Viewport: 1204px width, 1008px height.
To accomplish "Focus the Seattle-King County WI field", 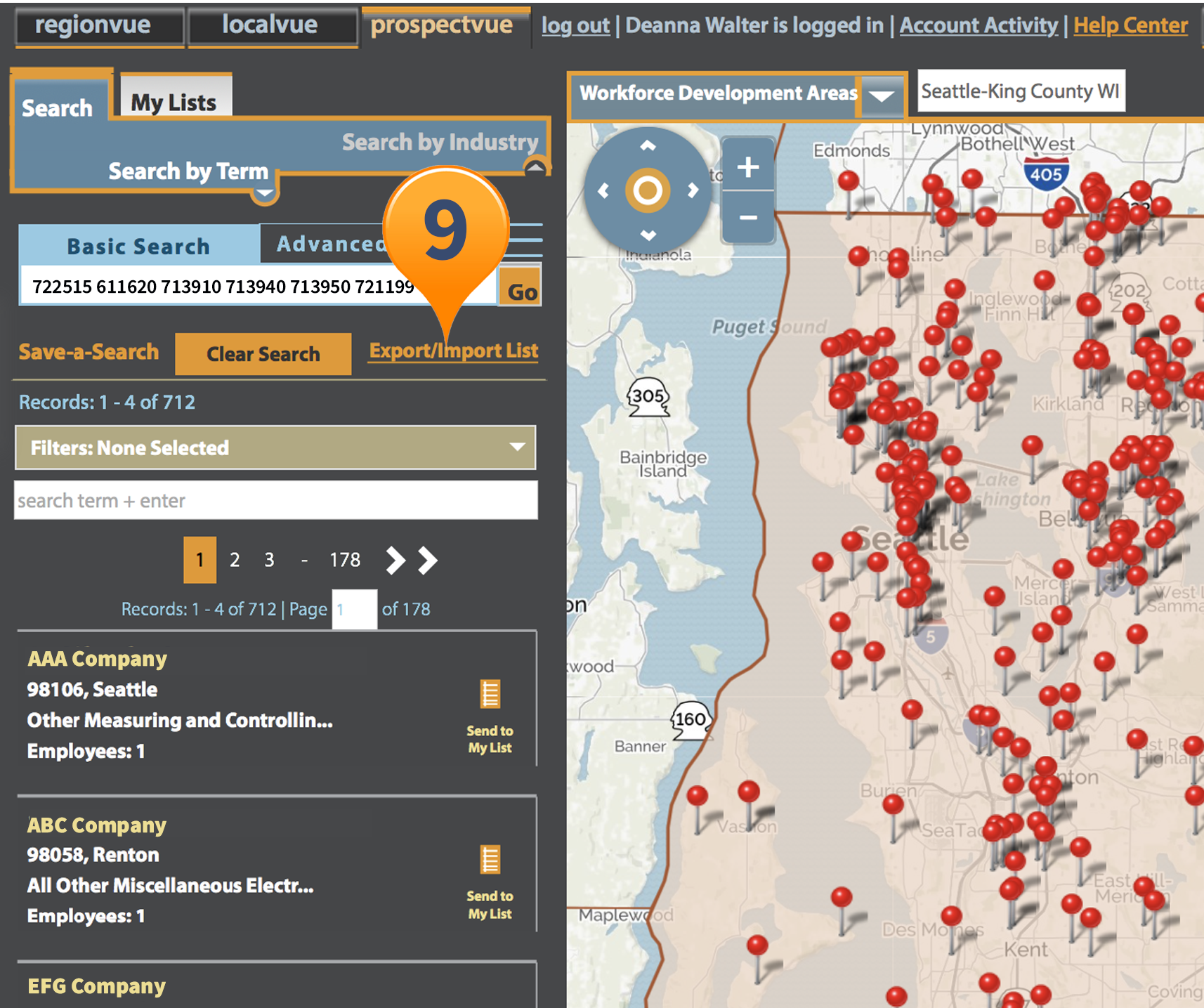I will coord(1021,91).
